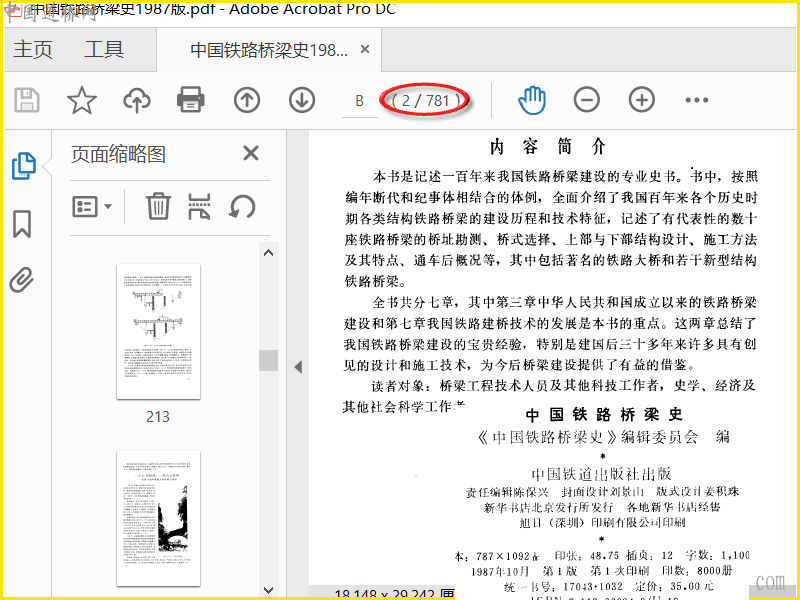Go to next page arrow

302,100
